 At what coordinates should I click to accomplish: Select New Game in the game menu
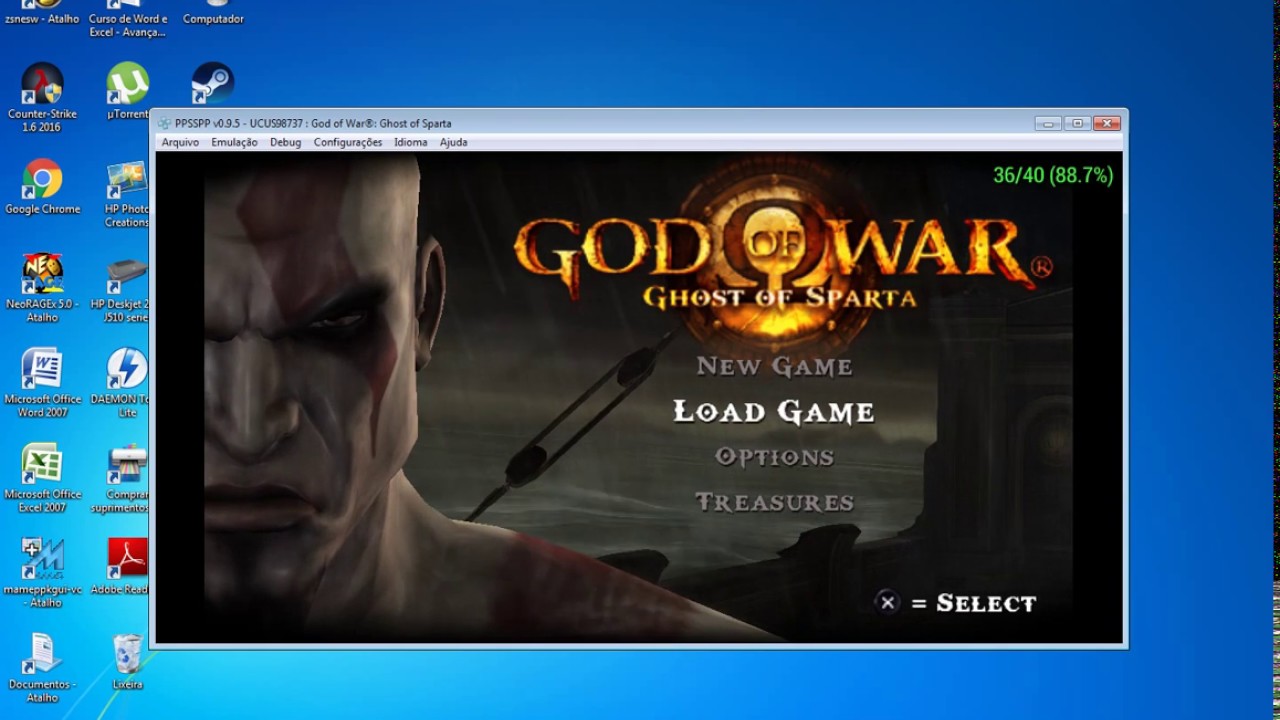[775, 366]
